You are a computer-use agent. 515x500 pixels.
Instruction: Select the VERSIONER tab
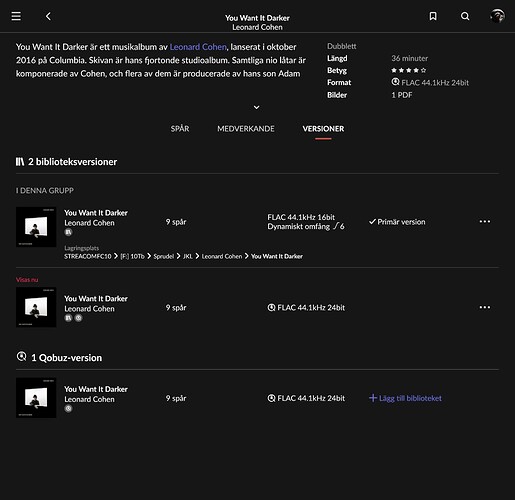point(323,129)
